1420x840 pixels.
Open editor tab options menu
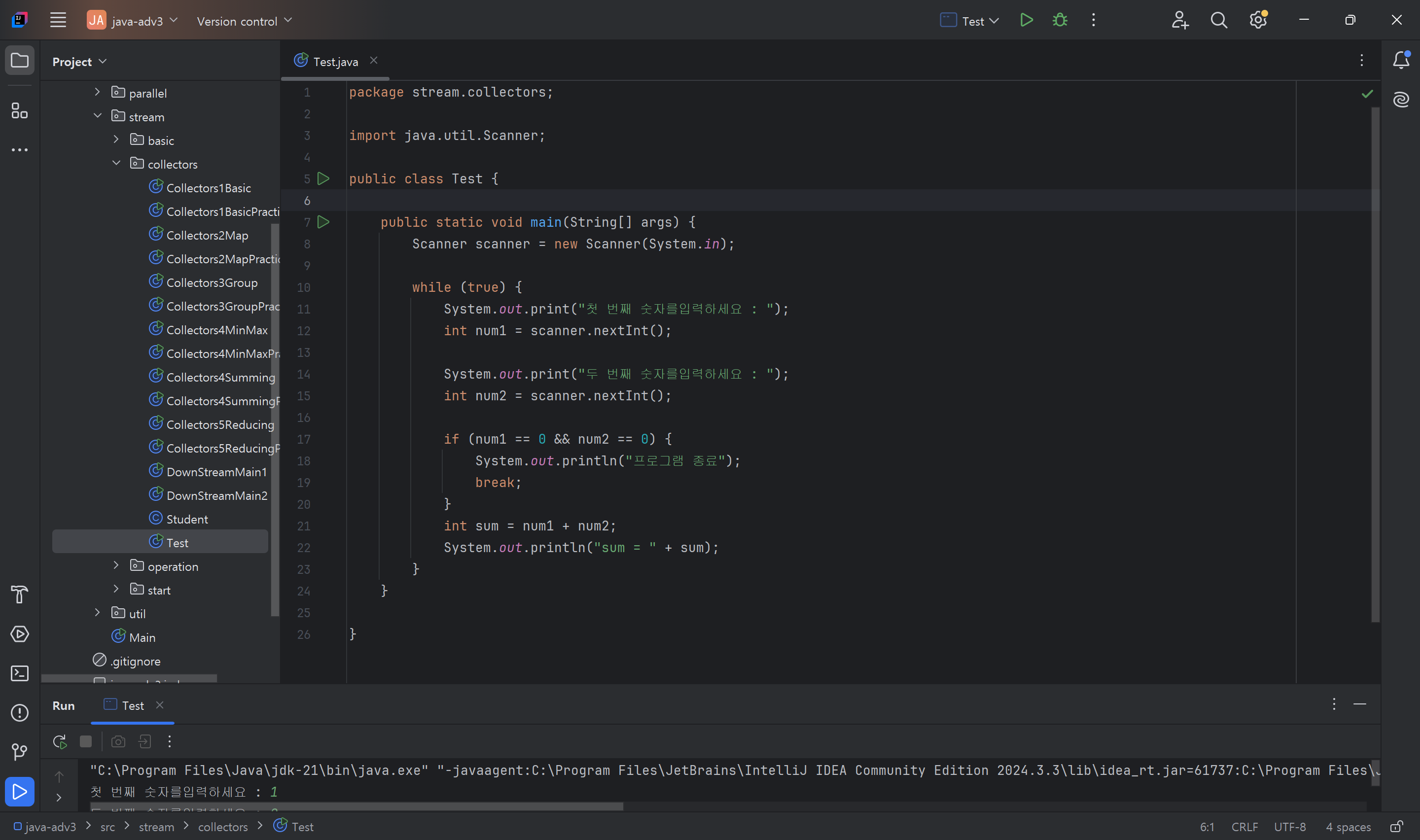point(1362,61)
